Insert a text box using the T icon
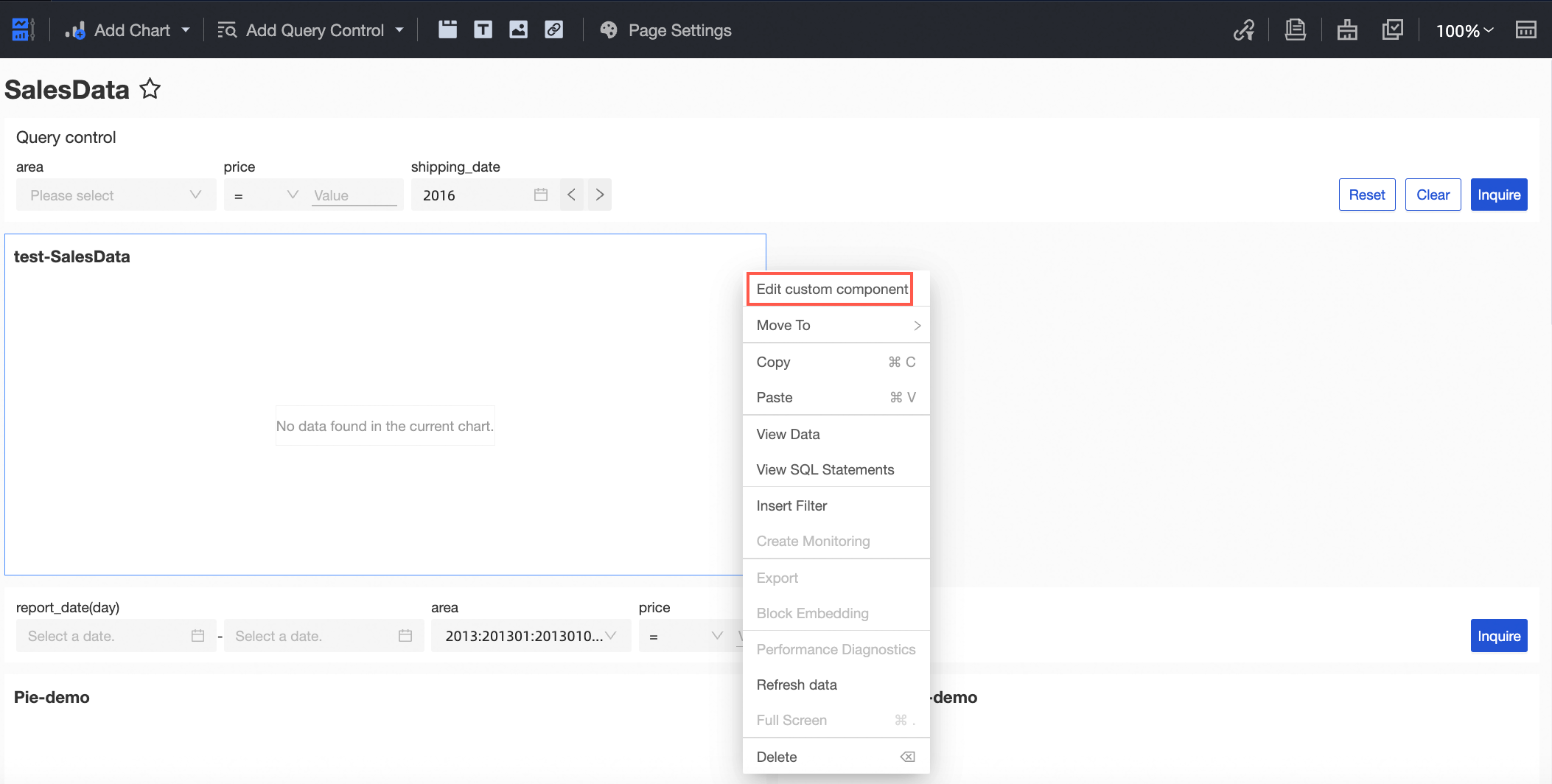 pos(483,29)
